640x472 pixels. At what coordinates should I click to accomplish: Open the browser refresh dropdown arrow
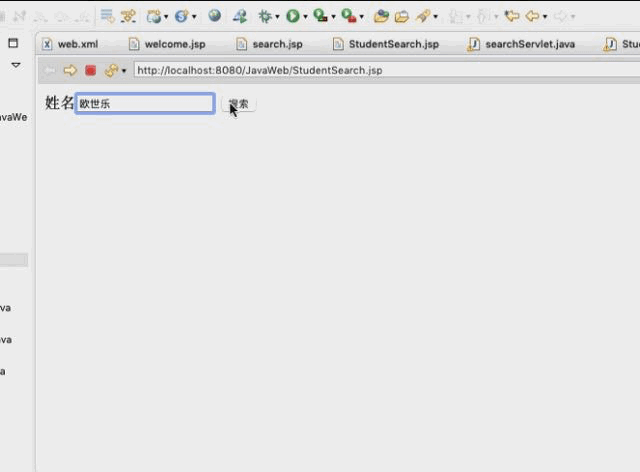coord(124,71)
